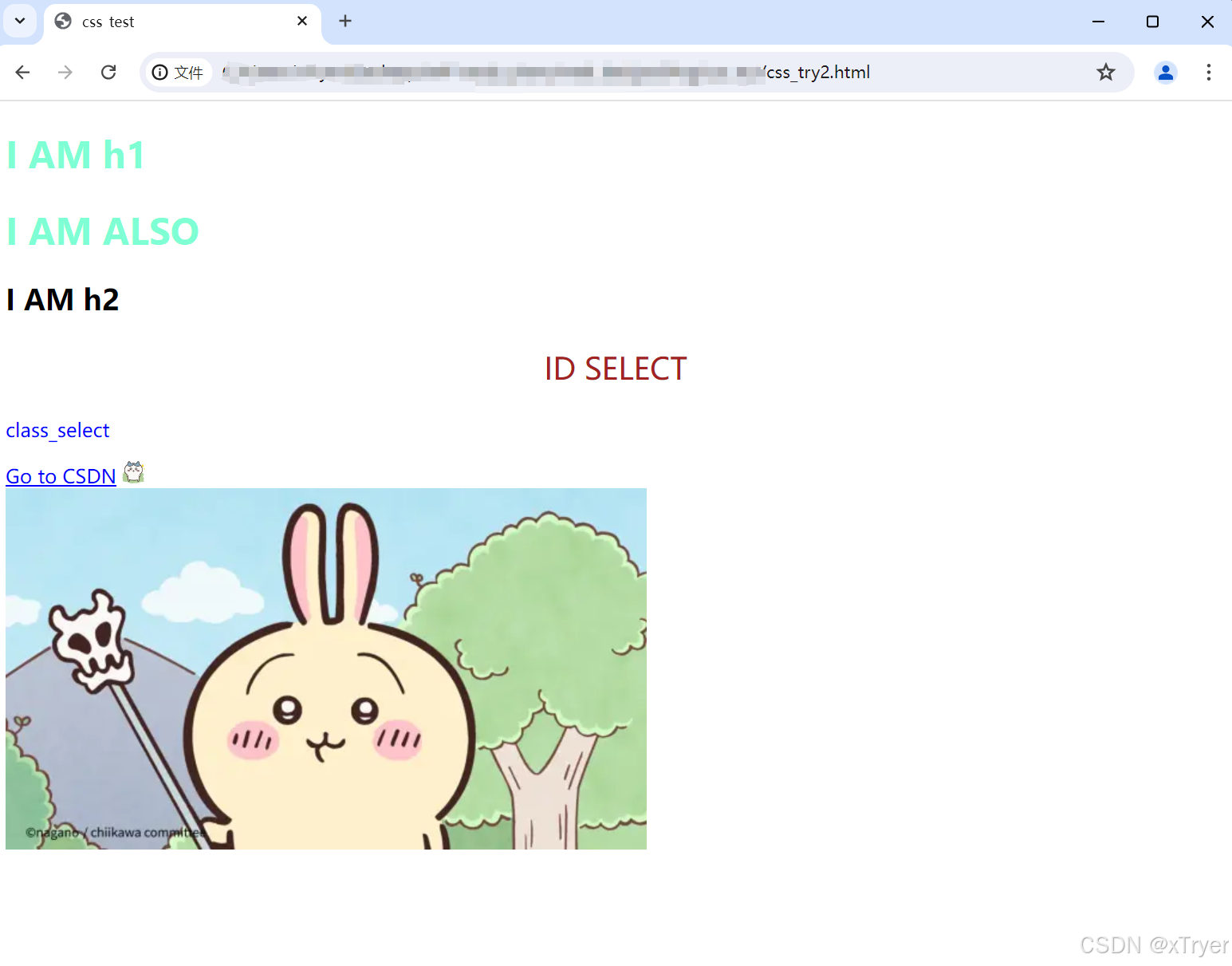Bookmark this page with the star icon

point(1106,73)
